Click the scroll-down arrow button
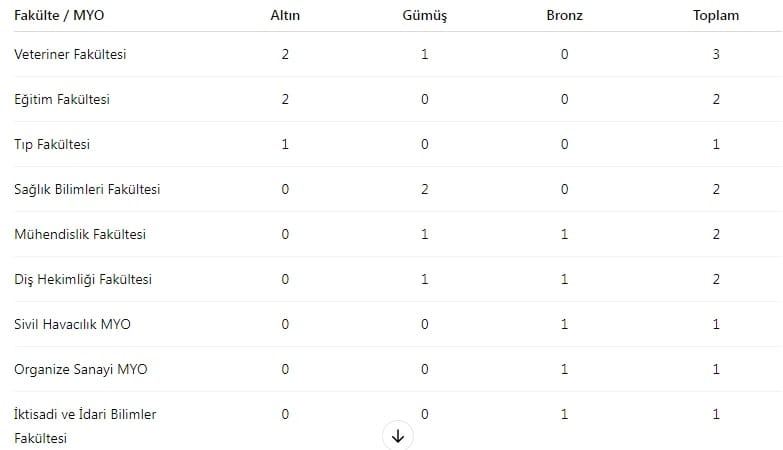Screen dimensions: 783x450 (x=397, y=436)
